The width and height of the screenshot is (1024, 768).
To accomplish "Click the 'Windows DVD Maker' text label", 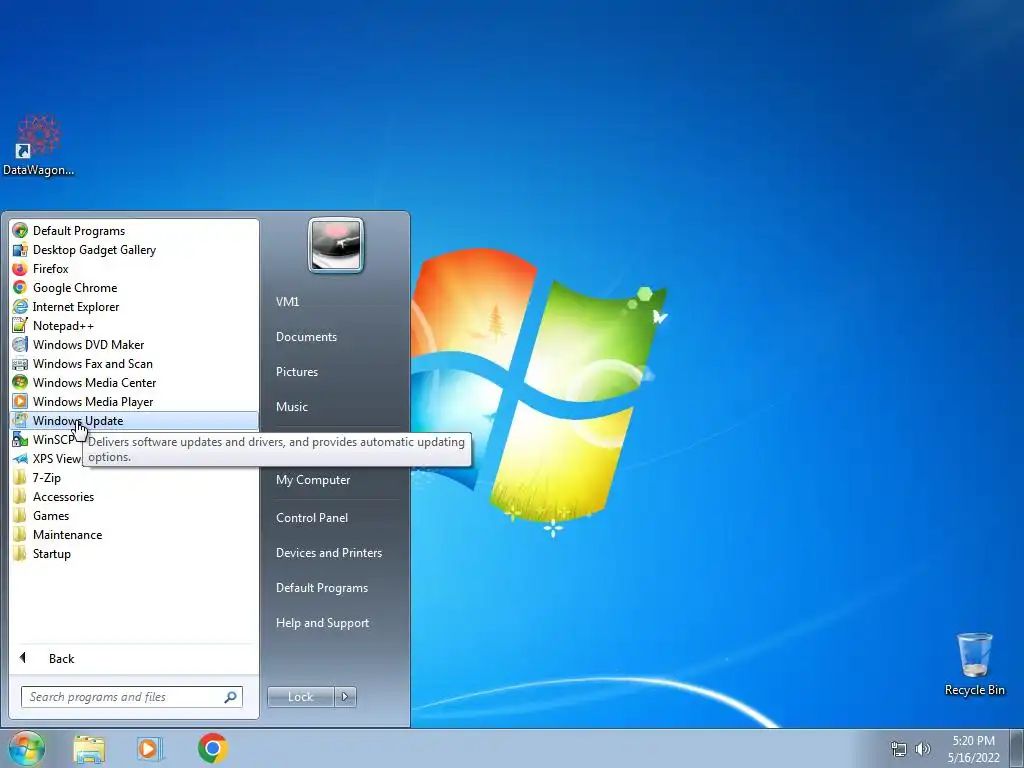I will click(88, 344).
